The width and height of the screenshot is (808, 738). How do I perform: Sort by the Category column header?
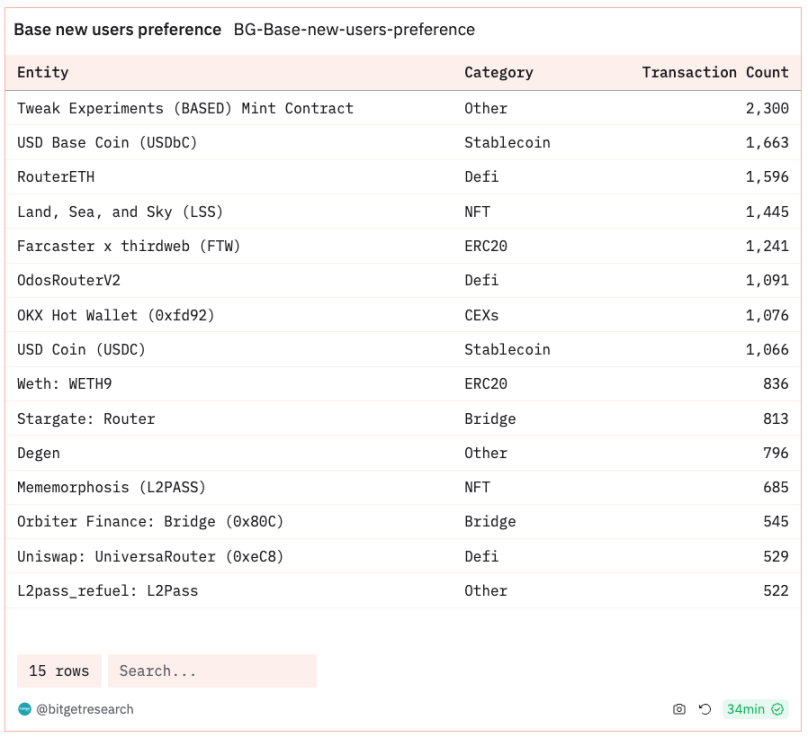tap(498, 72)
